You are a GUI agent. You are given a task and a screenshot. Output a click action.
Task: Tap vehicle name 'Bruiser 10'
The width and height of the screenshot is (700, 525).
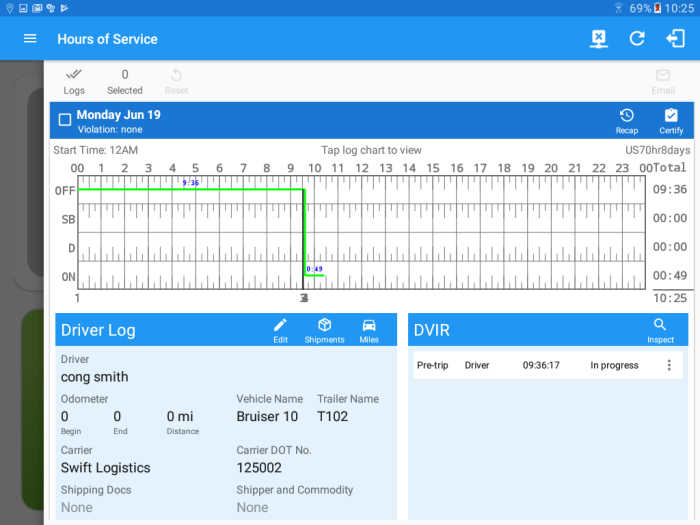[267, 417]
